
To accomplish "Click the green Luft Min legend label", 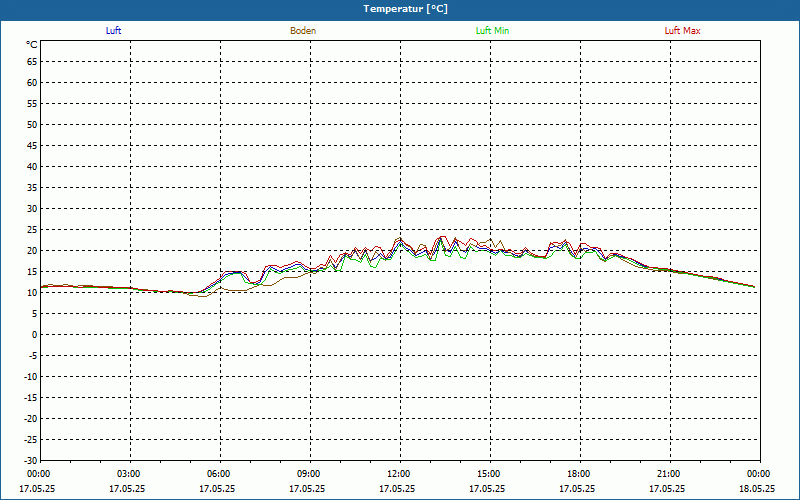I will [492, 31].
